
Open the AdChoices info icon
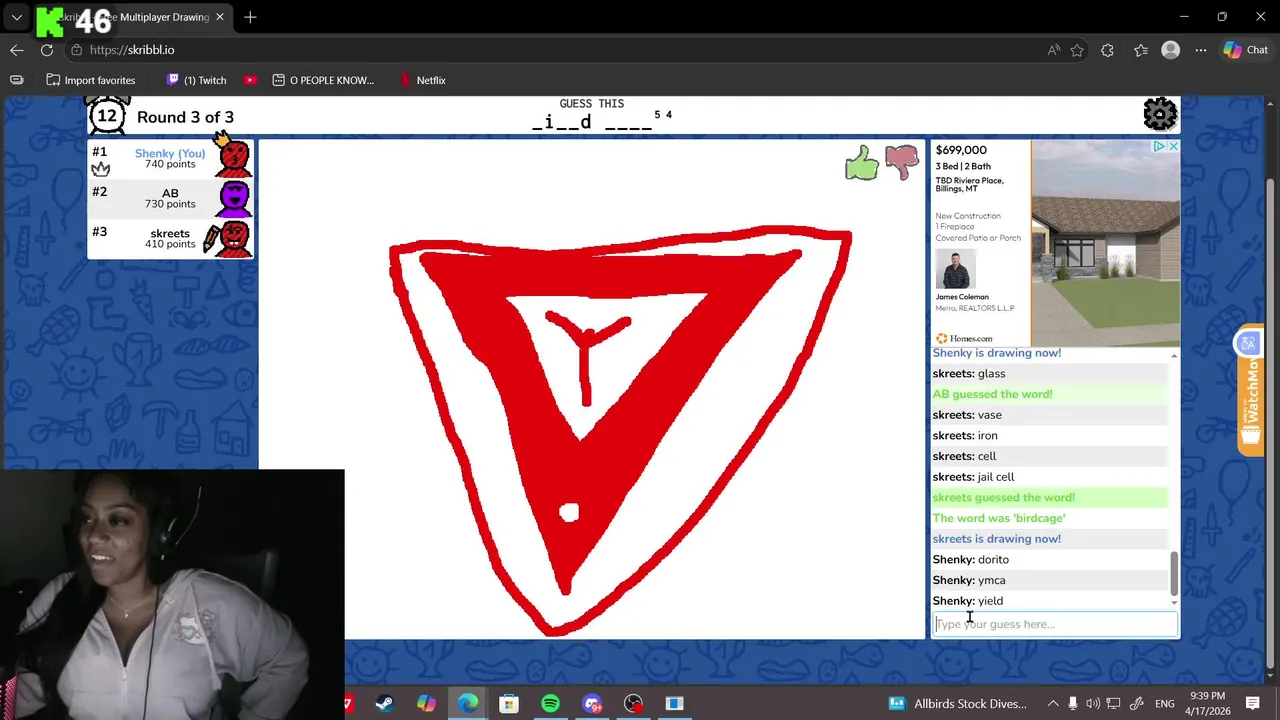click(1160, 147)
